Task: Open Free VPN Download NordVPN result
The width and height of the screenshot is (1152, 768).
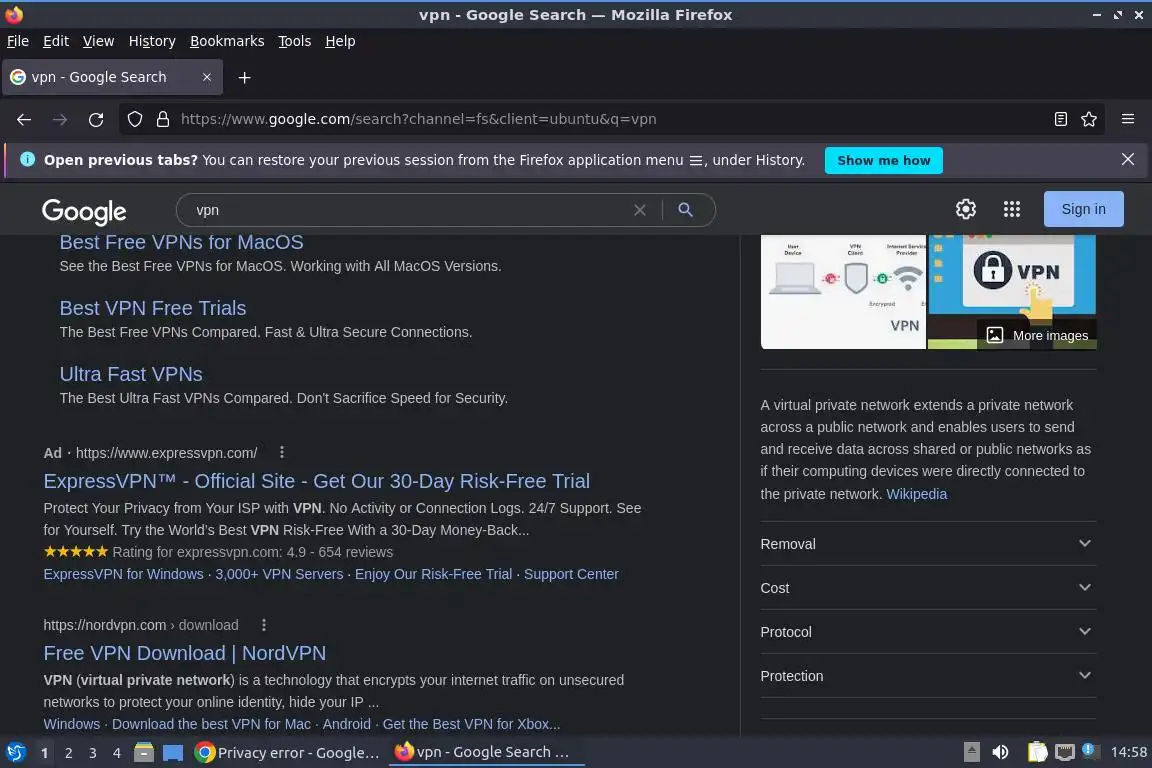Action: coord(184,653)
